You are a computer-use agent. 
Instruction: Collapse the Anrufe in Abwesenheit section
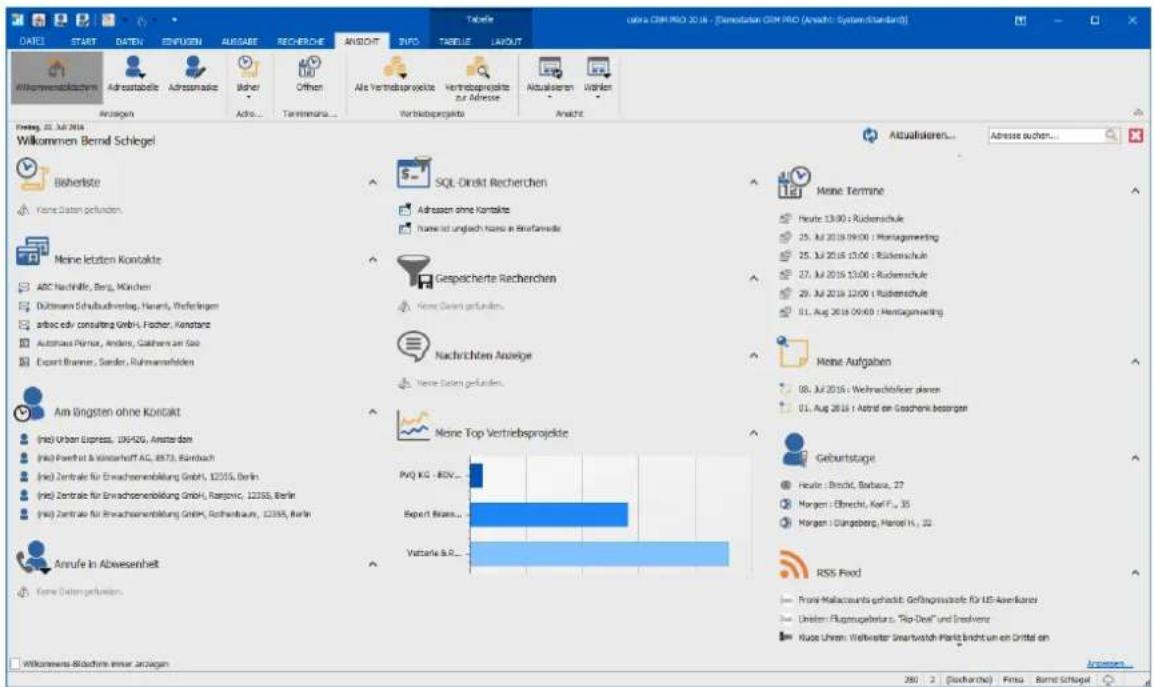(x=372, y=564)
